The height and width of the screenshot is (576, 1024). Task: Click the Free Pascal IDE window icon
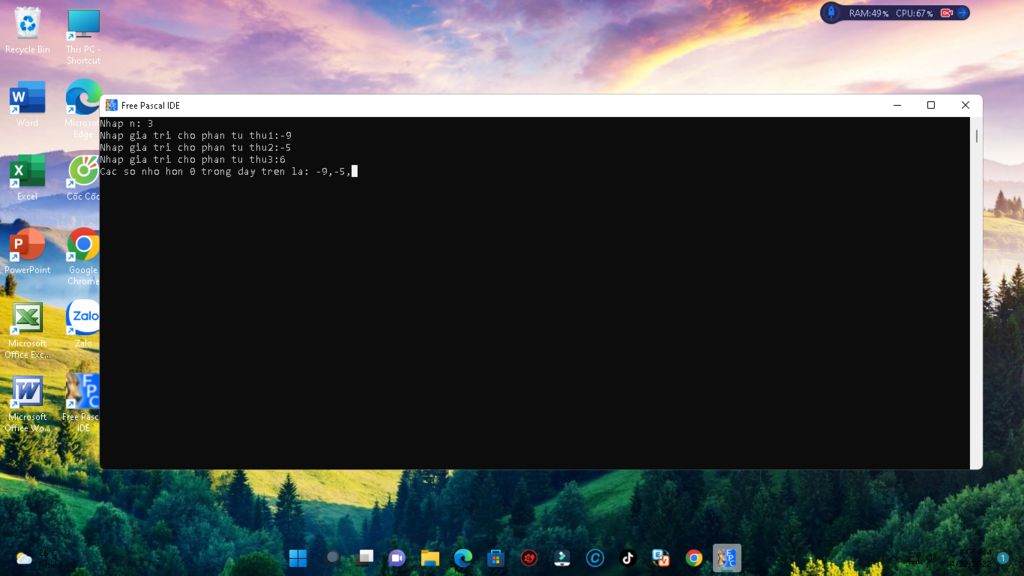(111, 105)
